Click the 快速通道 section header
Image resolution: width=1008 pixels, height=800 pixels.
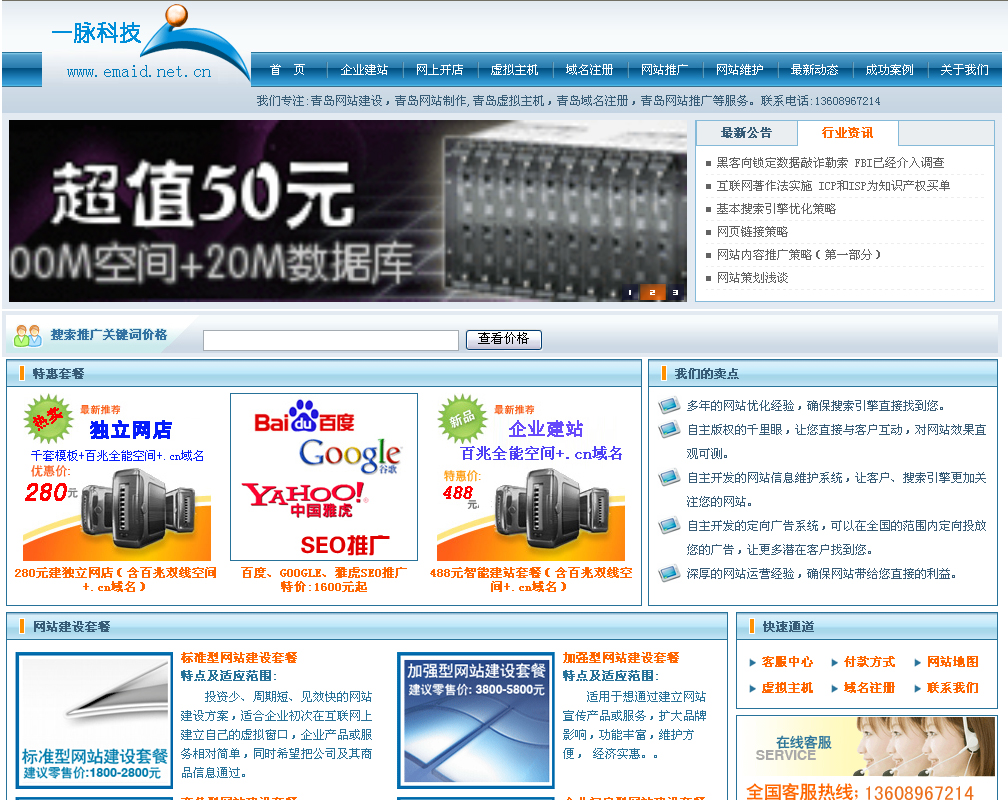[x=788, y=626]
